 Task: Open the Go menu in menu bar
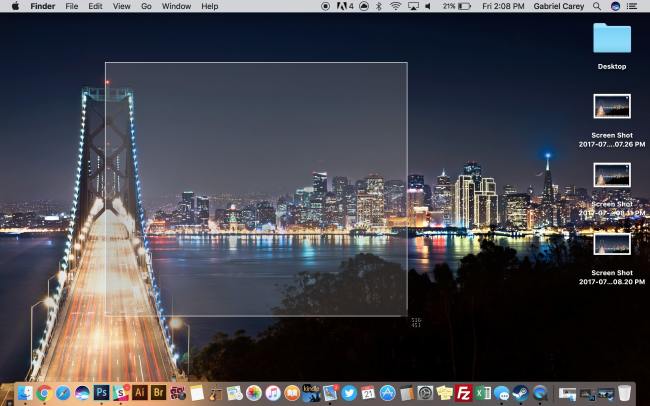point(146,6)
